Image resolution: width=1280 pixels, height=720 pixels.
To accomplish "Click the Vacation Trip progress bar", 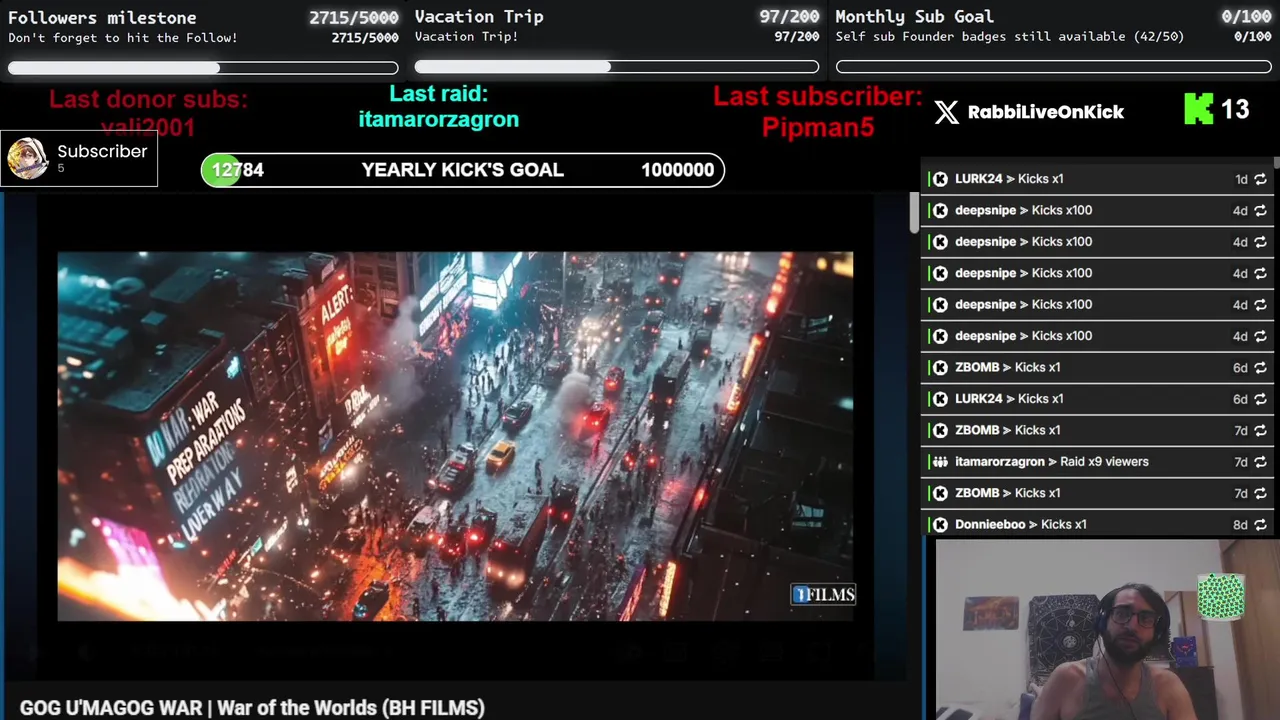I will tap(617, 67).
